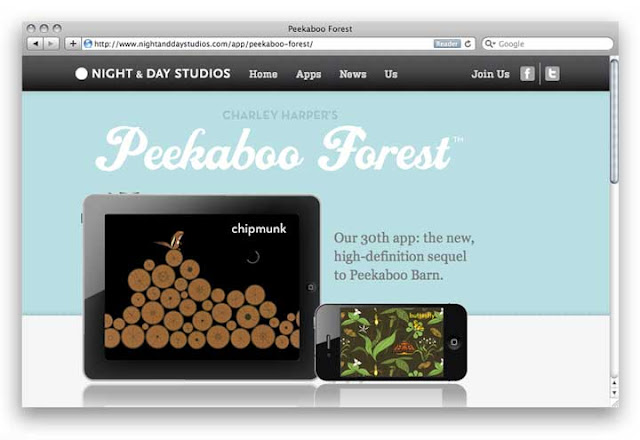The width and height of the screenshot is (640, 440).
Task: Open the News navigation item
Action: tap(353, 74)
